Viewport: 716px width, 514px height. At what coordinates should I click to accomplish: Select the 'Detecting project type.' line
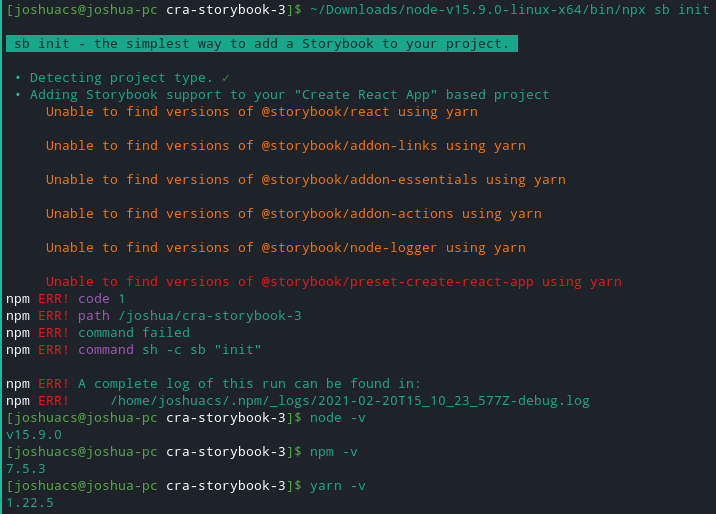click(121, 78)
